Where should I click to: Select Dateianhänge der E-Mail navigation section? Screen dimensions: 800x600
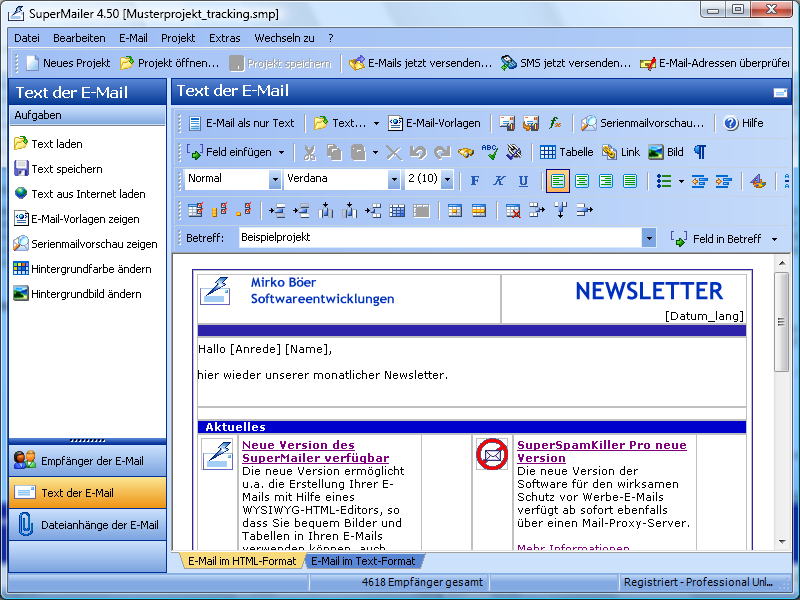[87, 525]
